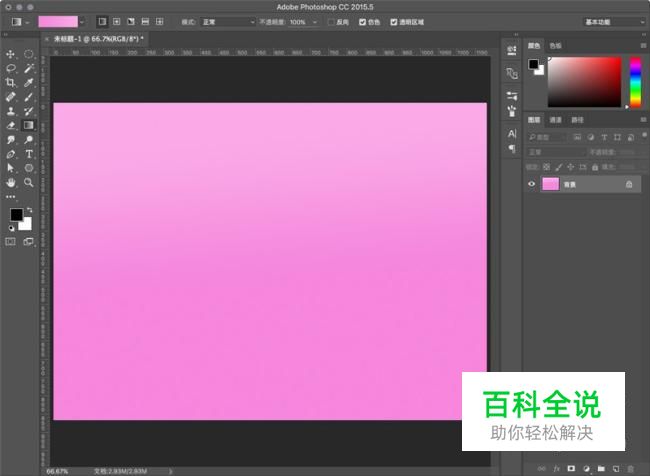Activate the Zoom magnifier tool
Viewport: 650px width, 476px height.
(x=29, y=183)
